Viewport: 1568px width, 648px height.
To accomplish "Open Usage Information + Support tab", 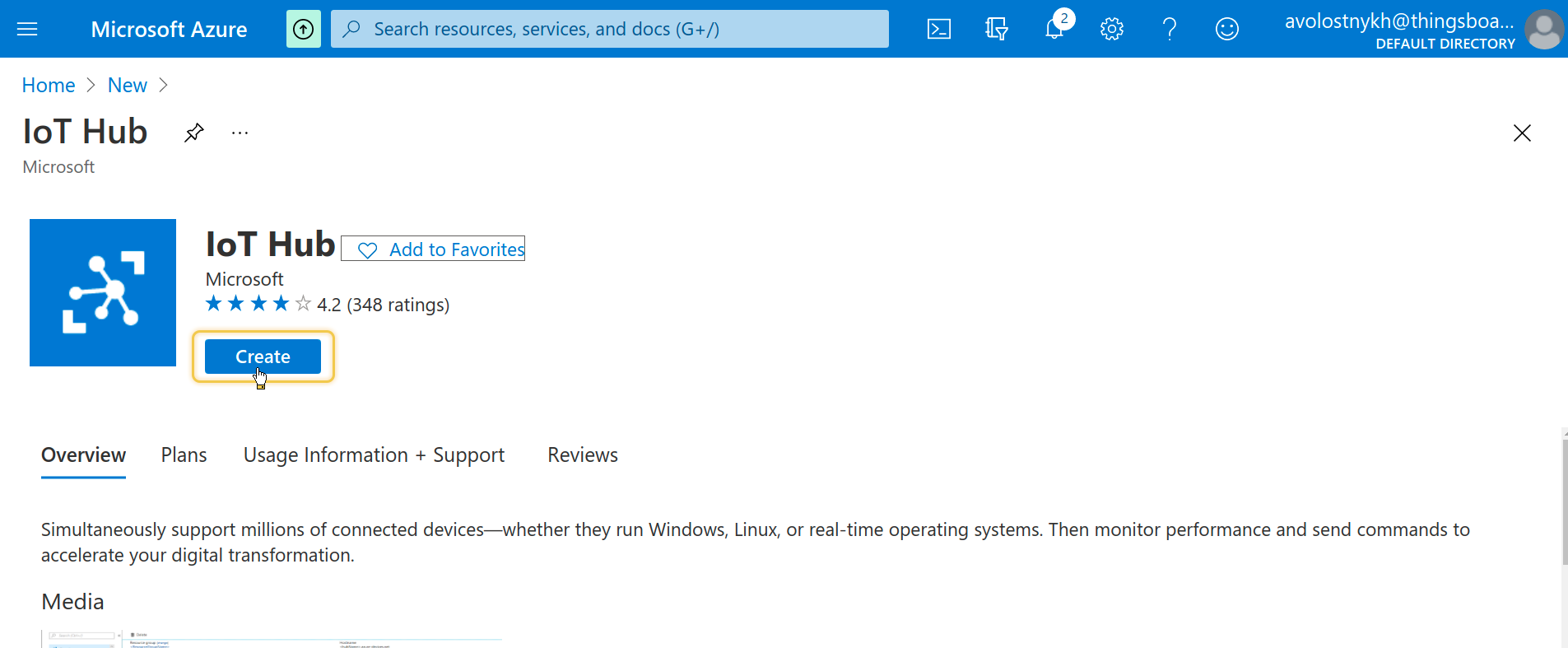I will [x=374, y=455].
